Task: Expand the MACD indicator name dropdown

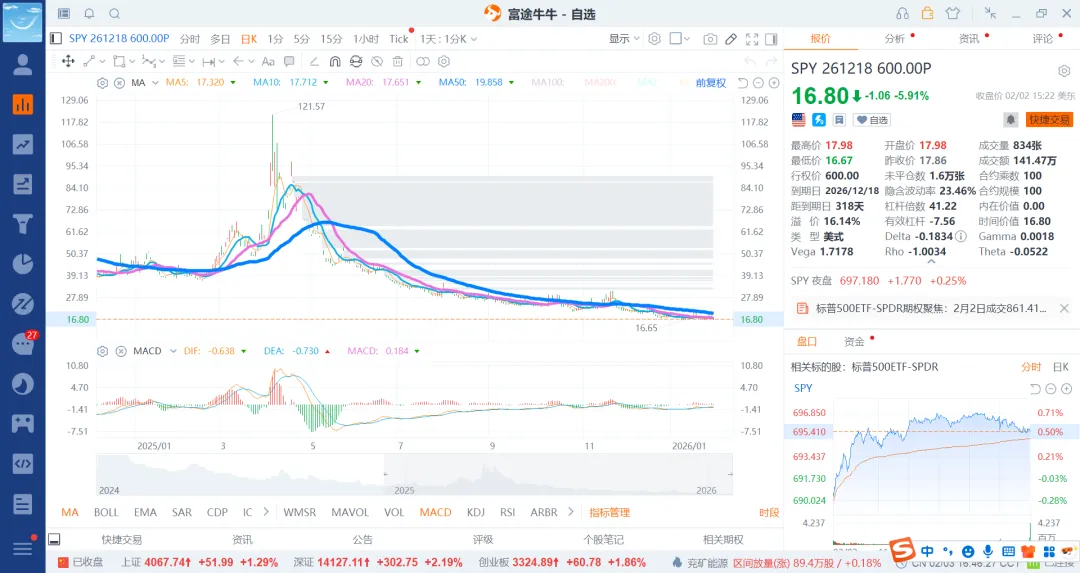Action: tap(172, 351)
